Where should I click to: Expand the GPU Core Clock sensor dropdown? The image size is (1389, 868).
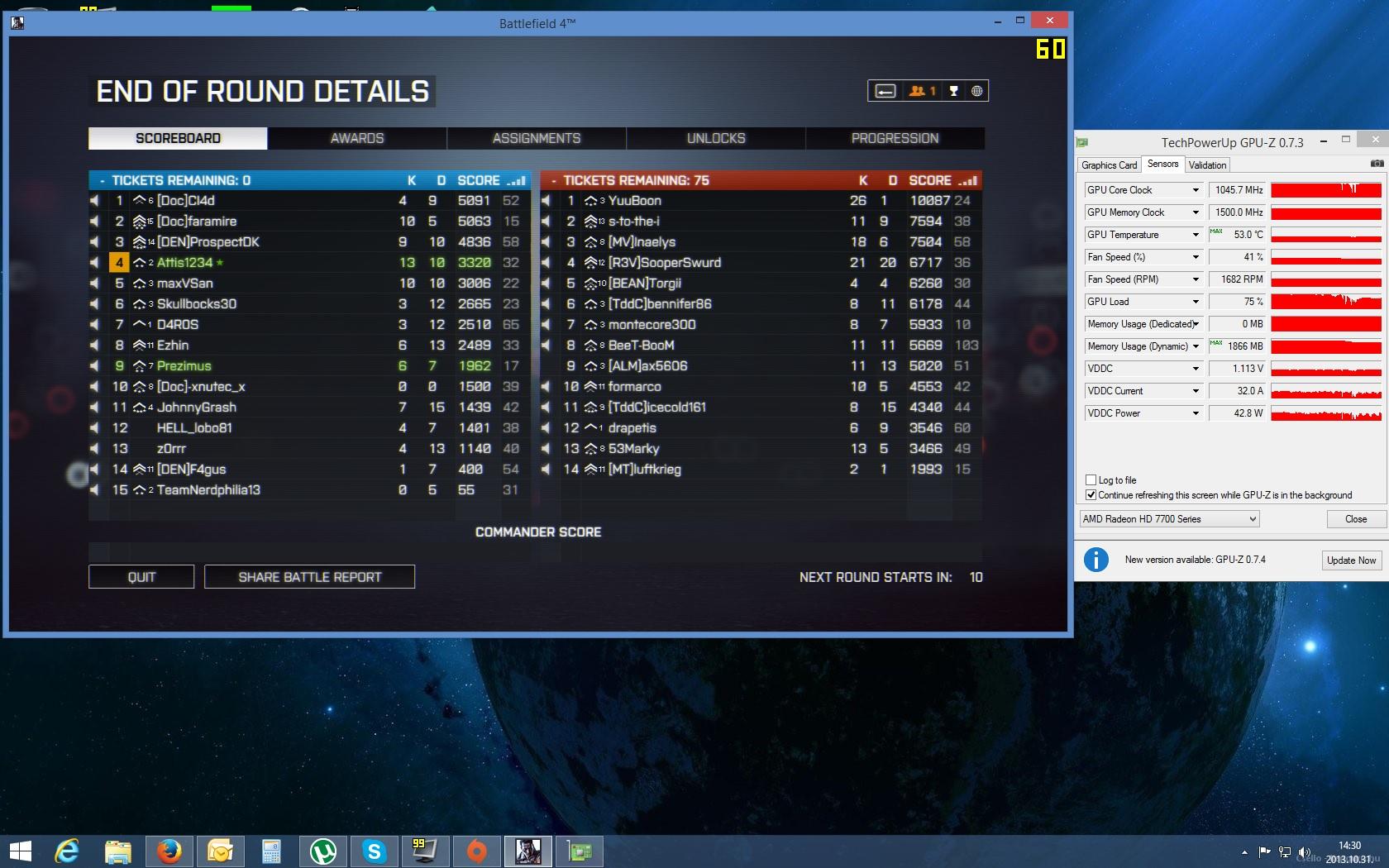(x=1196, y=190)
